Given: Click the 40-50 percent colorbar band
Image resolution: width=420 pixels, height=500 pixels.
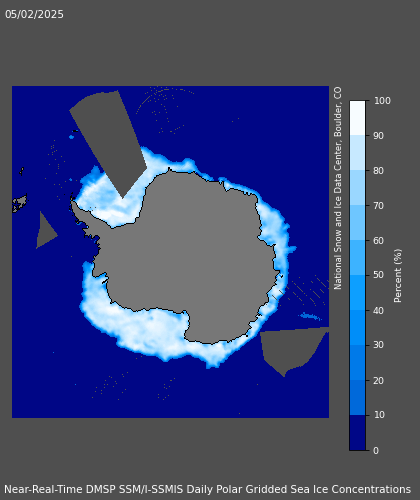Looking at the screenshot, I should tap(357, 293).
